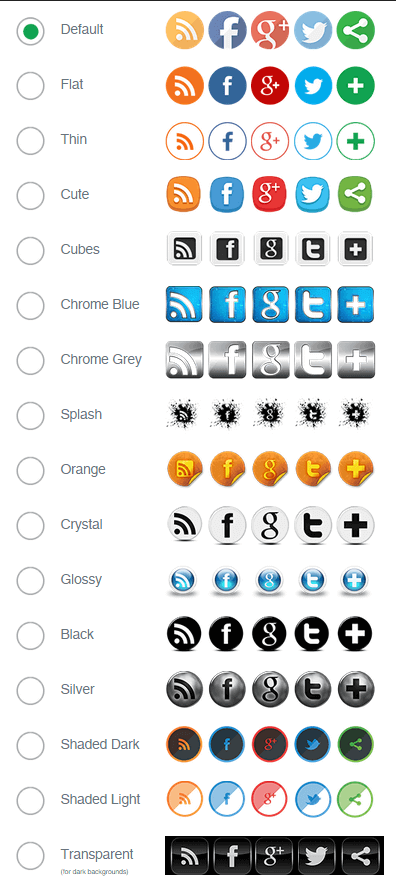The width and height of the screenshot is (396, 883).
Task: Click the Black style plus icon
Action: click(355, 634)
